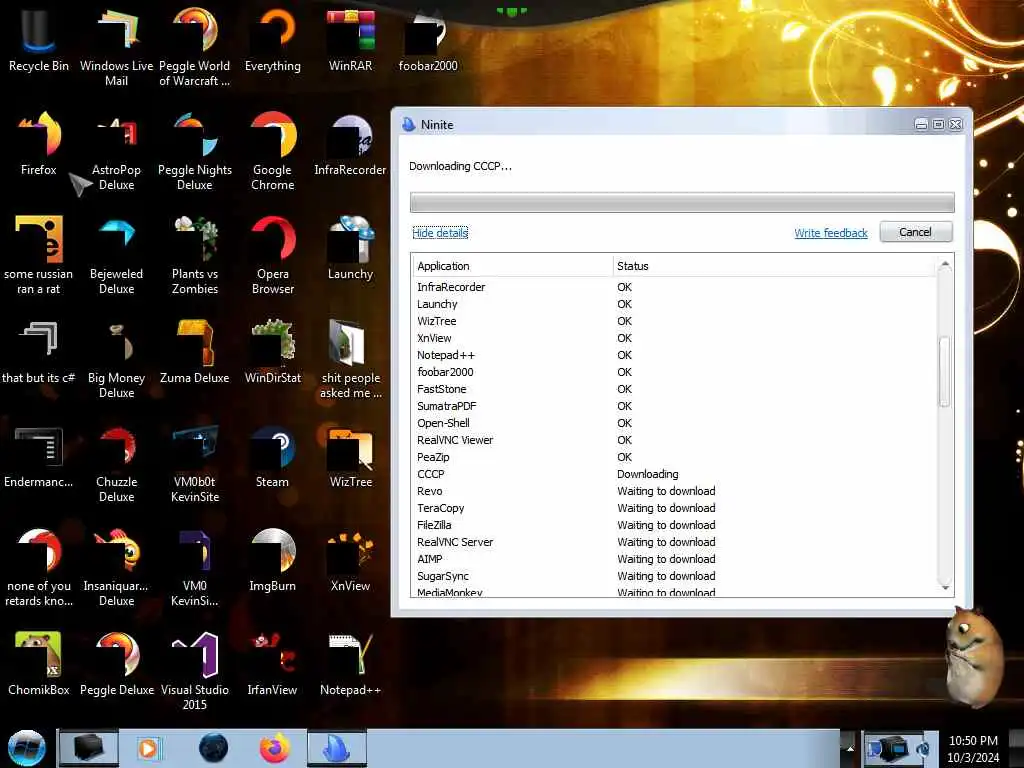Select the IrfanView desktop icon

pos(272,663)
